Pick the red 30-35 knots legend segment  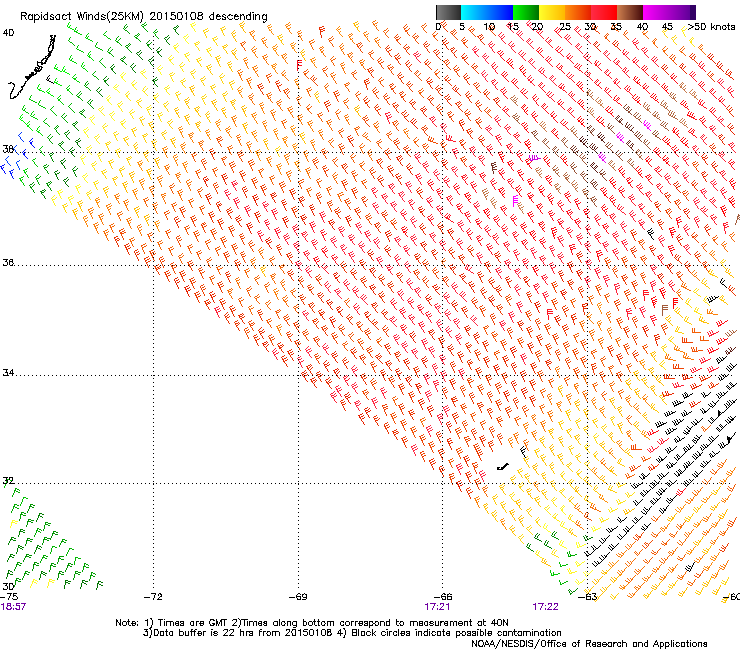point(604,12)
